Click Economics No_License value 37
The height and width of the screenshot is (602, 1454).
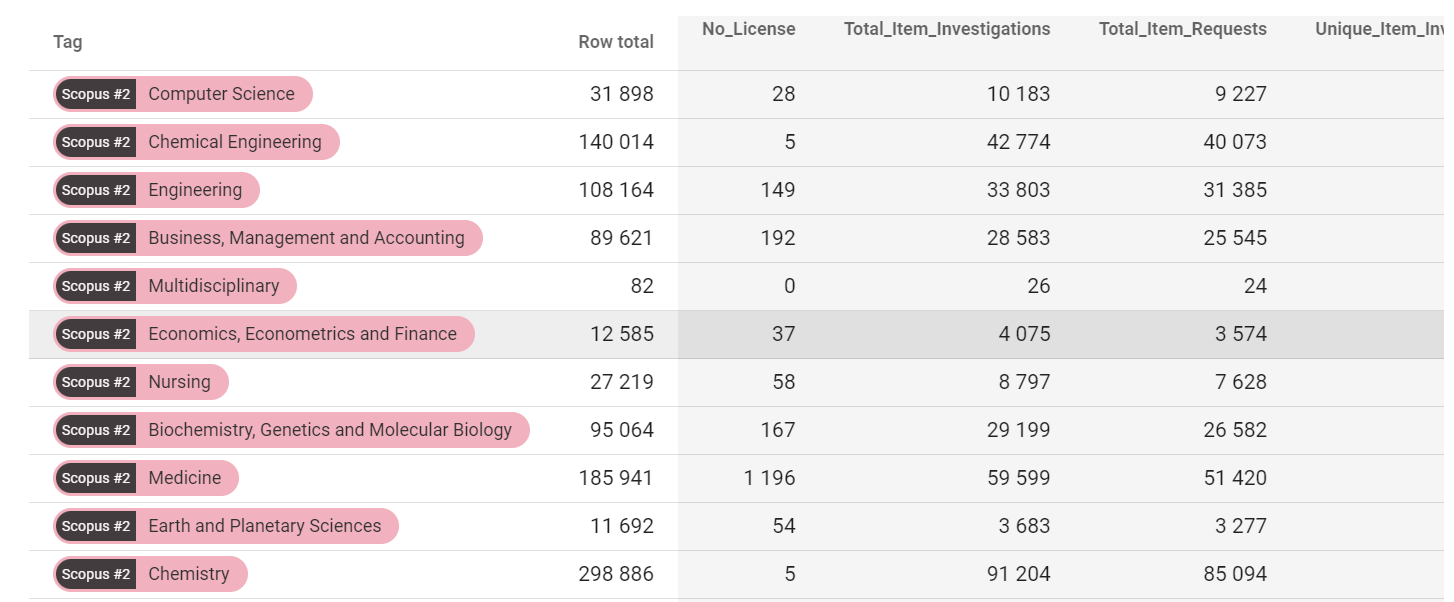[x=784, y=334]
